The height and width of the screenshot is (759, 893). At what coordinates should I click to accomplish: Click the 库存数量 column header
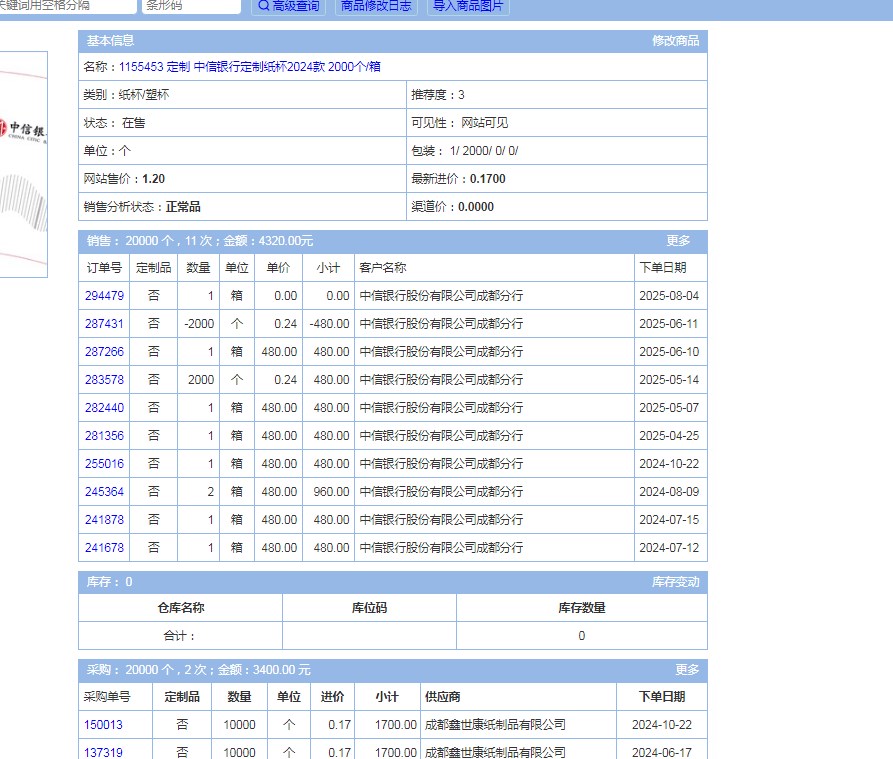[581, 608]
